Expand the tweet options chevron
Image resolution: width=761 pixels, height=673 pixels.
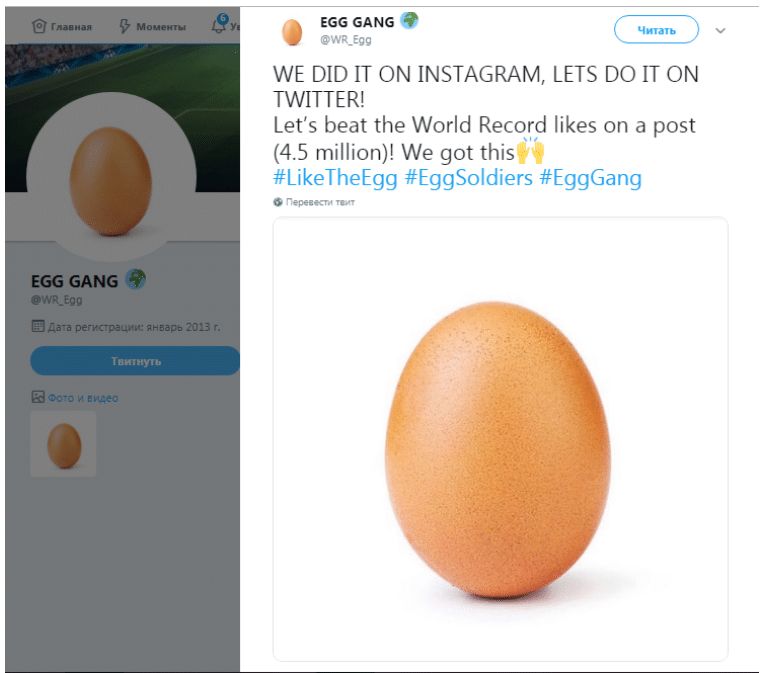coord(720,31)
